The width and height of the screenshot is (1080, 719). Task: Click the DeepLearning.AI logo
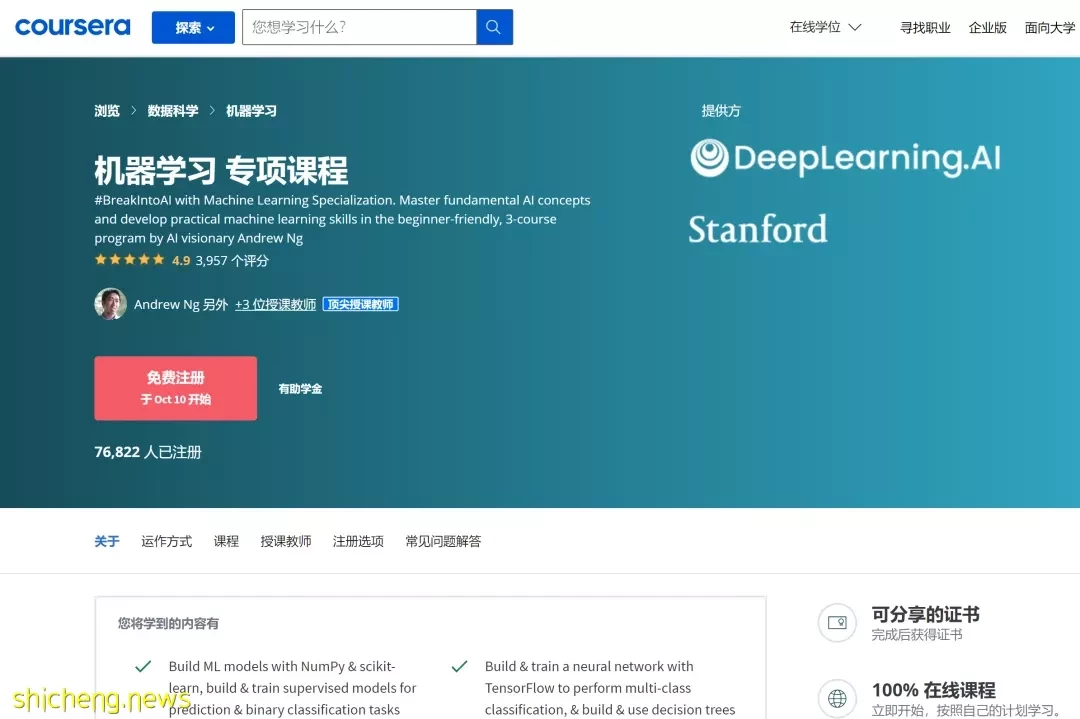pos(845,158)
